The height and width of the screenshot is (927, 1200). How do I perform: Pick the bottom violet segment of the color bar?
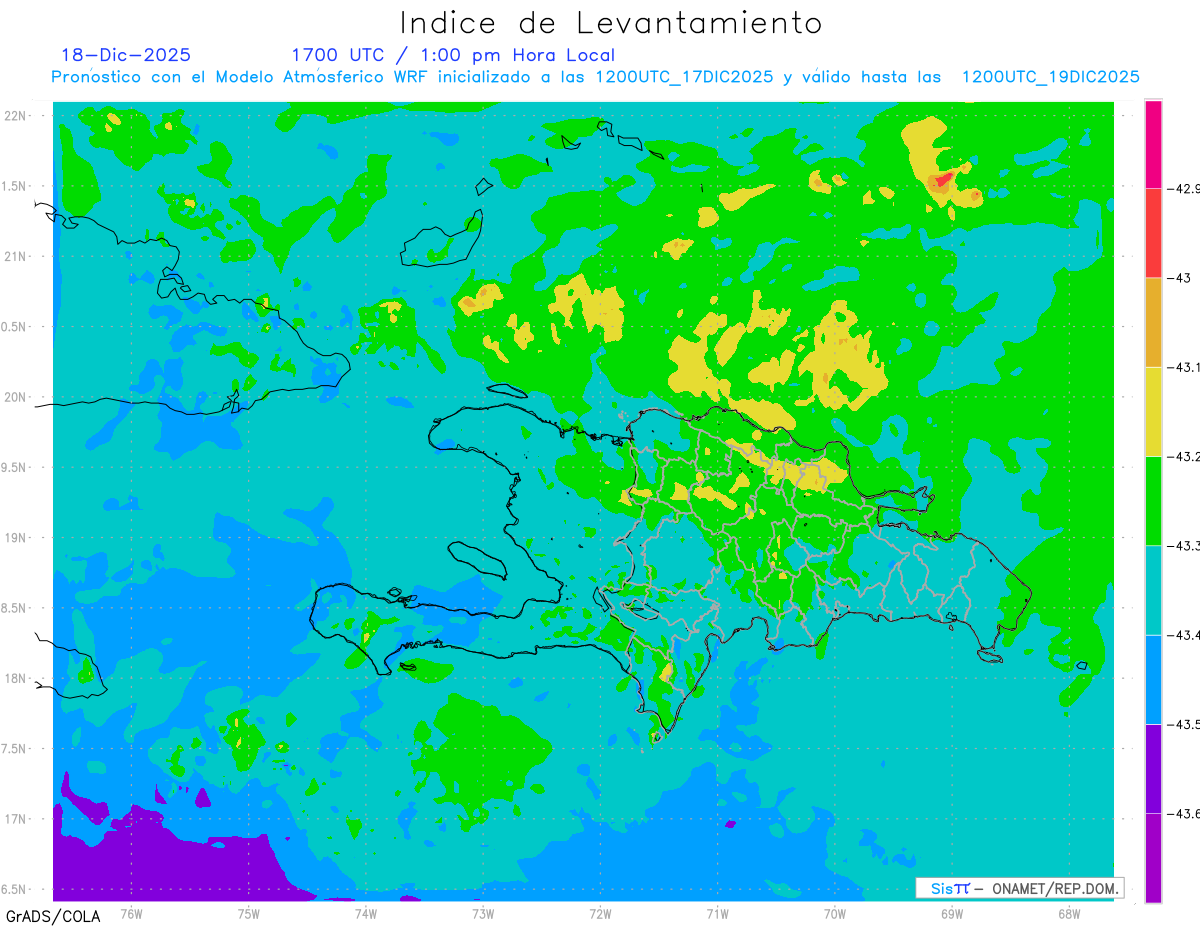click(x=1153, y=857)
